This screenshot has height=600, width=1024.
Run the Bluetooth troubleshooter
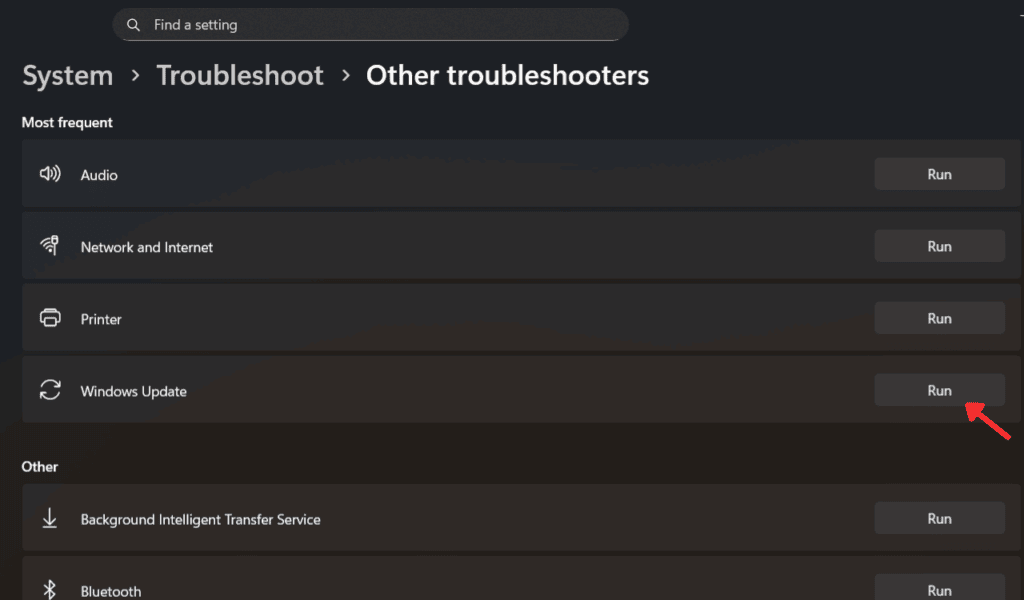point(939,589)
